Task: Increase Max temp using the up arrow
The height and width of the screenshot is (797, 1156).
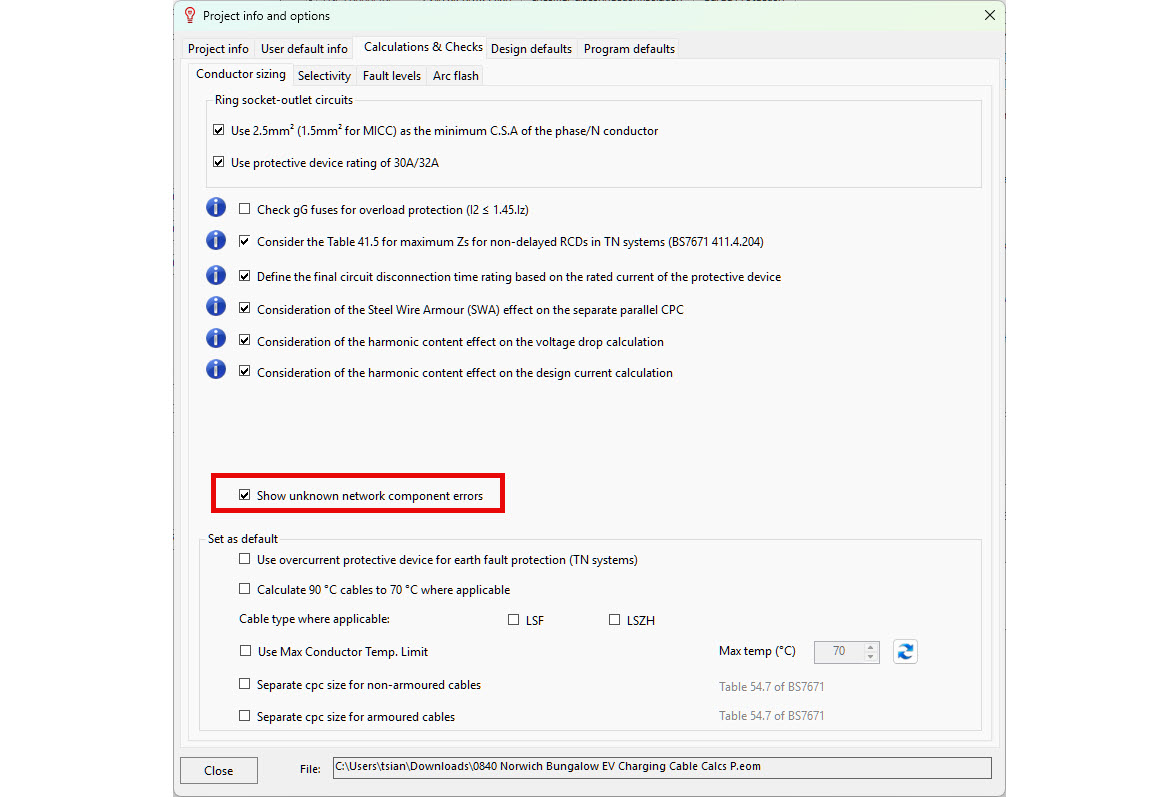Action: (x=870, y=647)
